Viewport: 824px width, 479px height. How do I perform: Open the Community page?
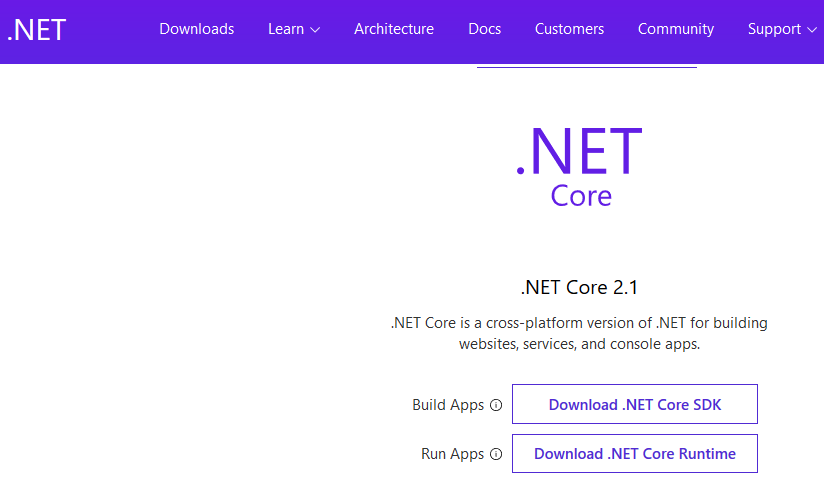(x=676, y=29)
